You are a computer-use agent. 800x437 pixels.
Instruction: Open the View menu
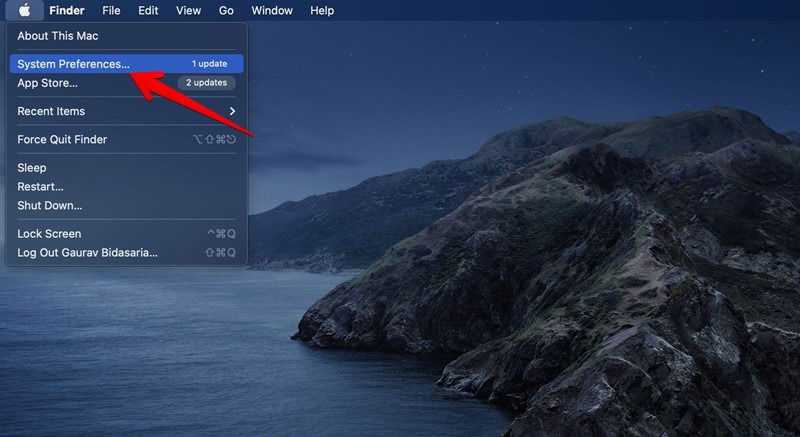click(x=188, y=10)
